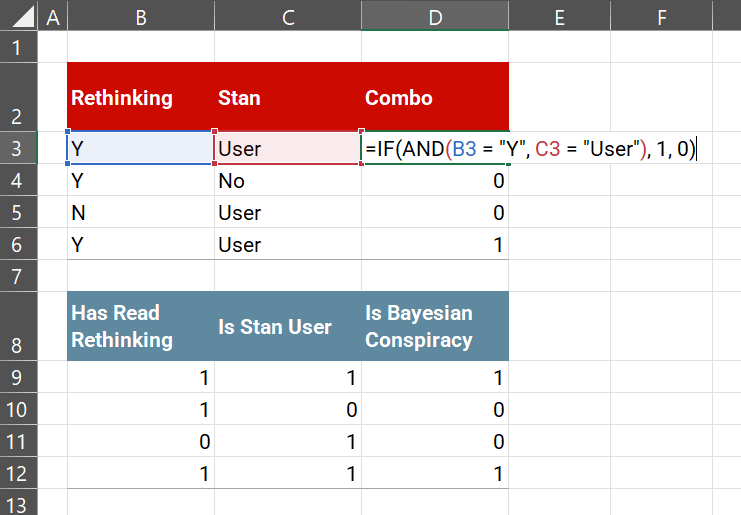Click cell C12 showing 1

(288, 473)
